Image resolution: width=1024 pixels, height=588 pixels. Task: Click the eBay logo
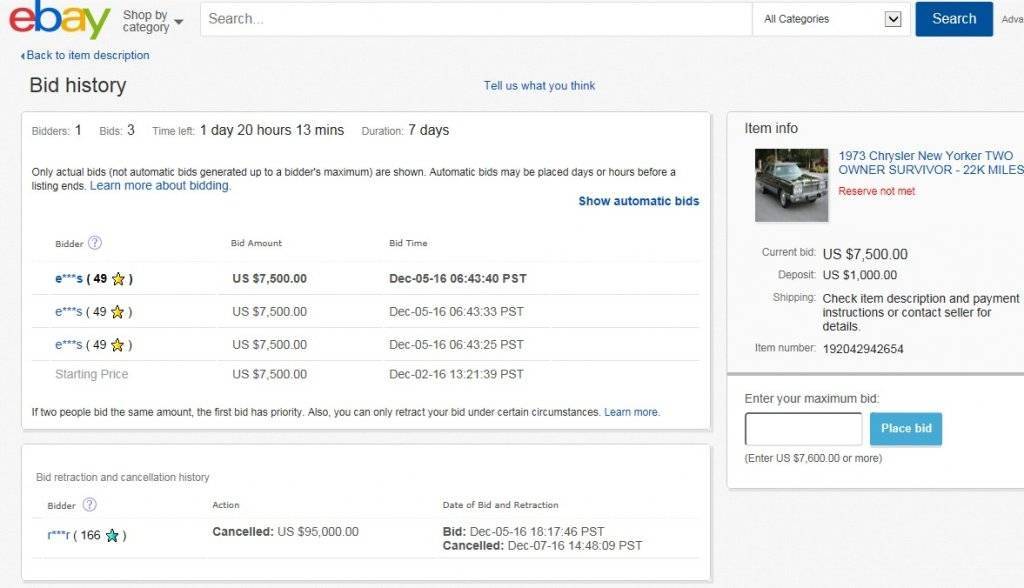tap(60, 20)
